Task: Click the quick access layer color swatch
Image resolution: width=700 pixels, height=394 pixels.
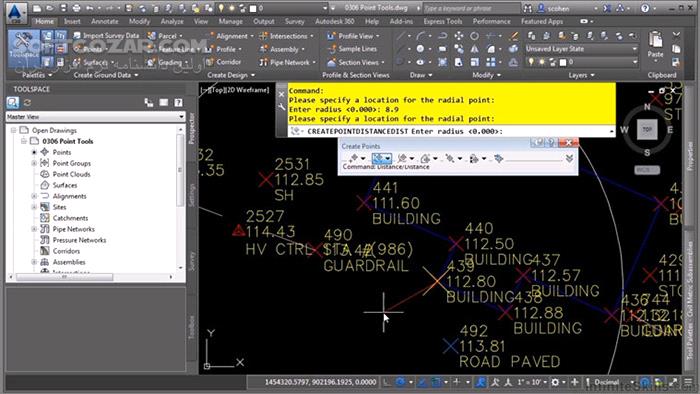Action: pyautogui.click(x=253, y=8)
